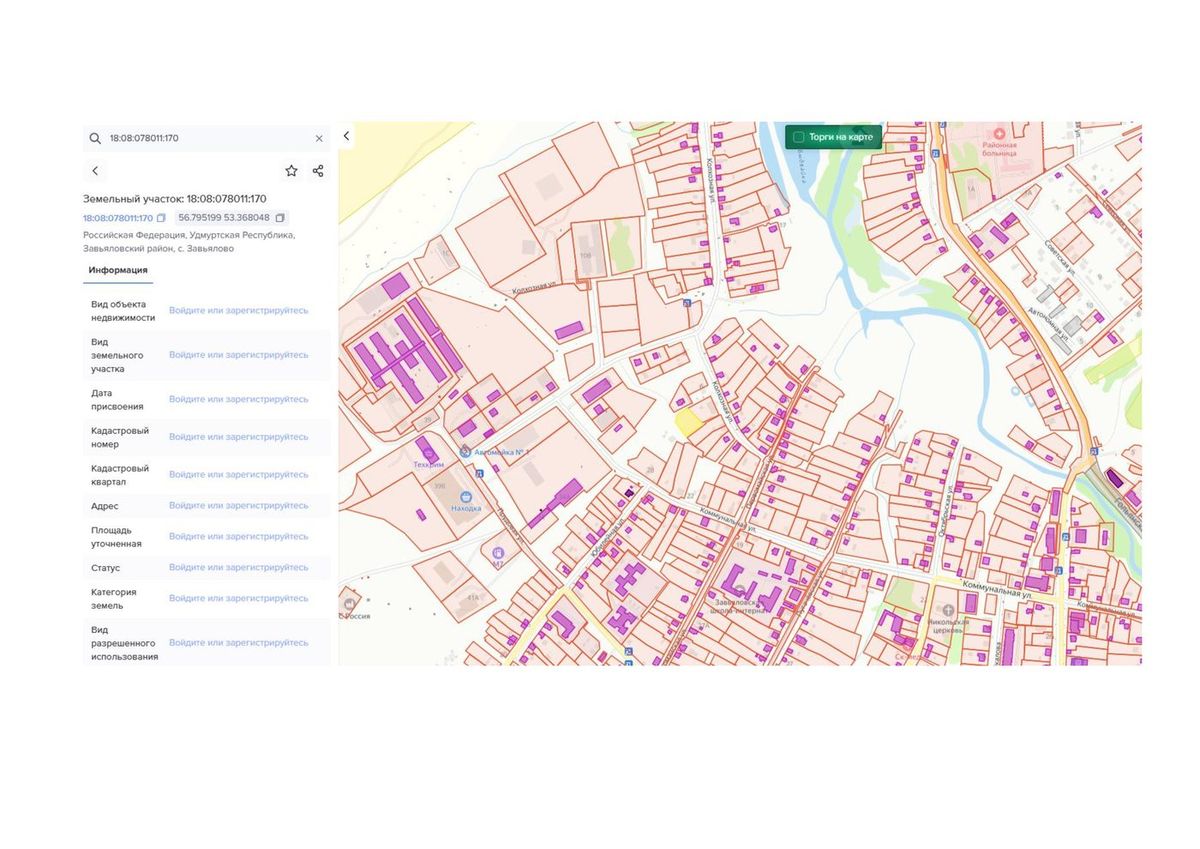
Task: Copy coordinates 56.795199 53.368048
Action: tap(280, 218)
